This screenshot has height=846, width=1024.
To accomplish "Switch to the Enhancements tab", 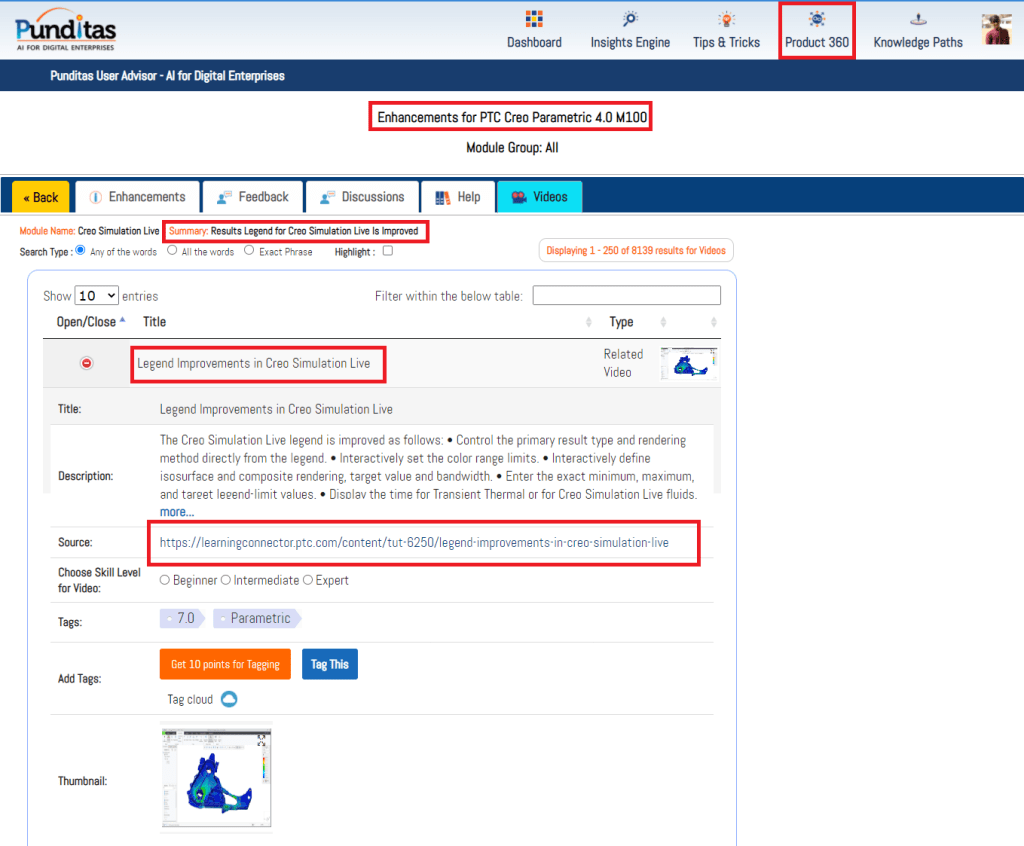I will click(136, 197).
